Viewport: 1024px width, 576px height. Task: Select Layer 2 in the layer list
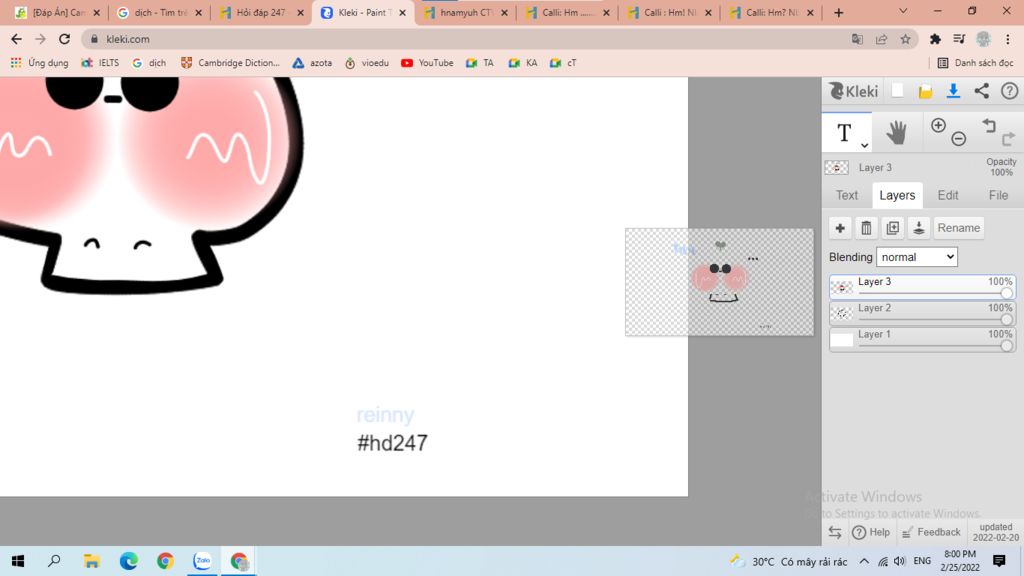922,313
